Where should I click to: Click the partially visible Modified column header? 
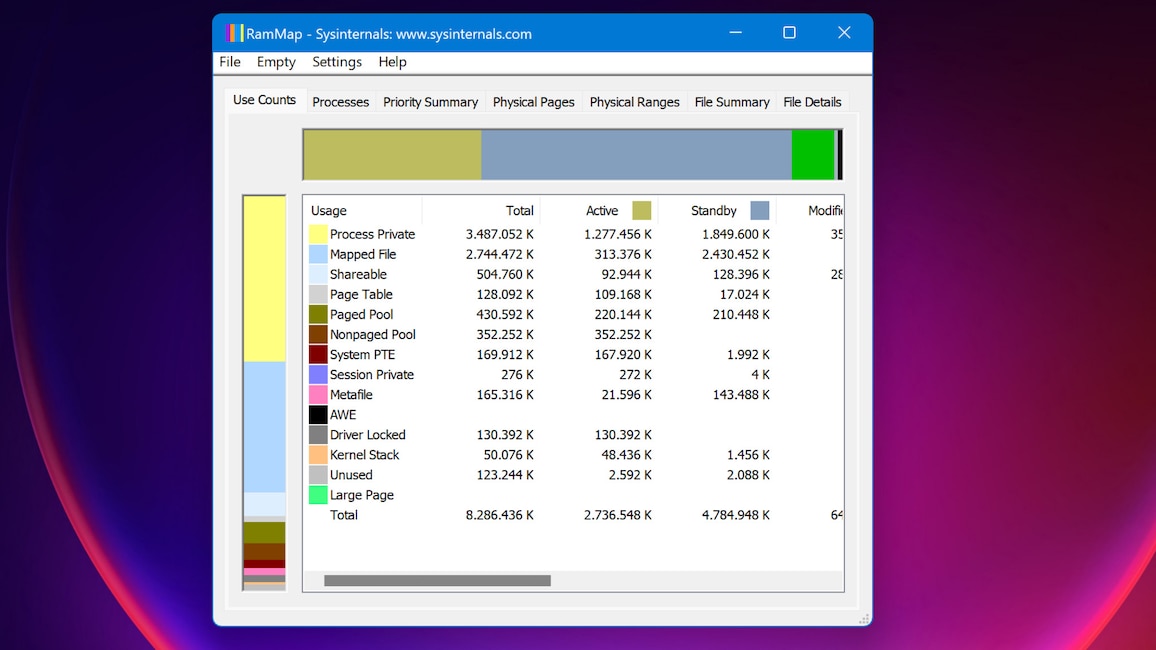pyautogui.click(x=810, y=211)
